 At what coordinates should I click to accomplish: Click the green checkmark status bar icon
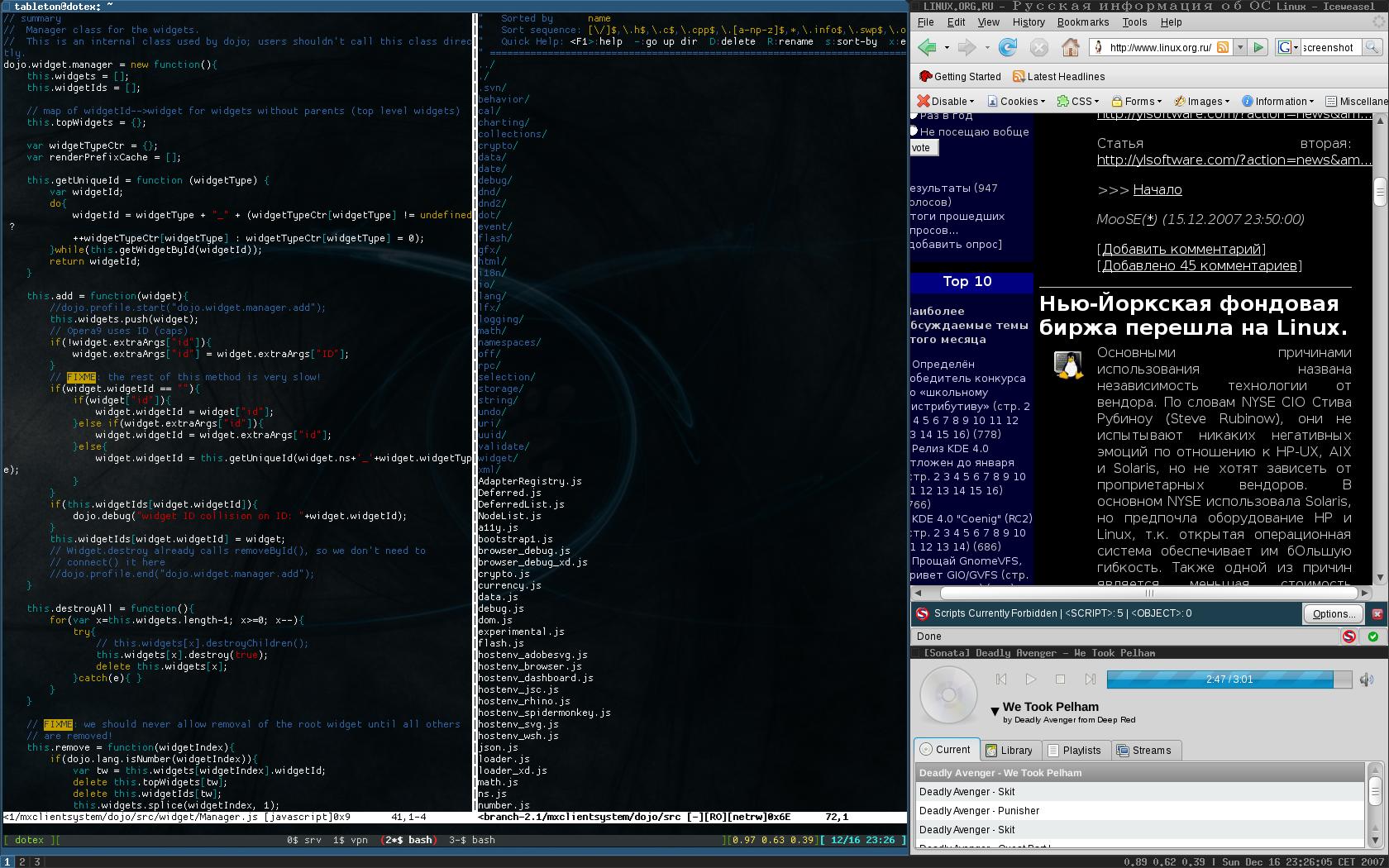[1373, 636]
